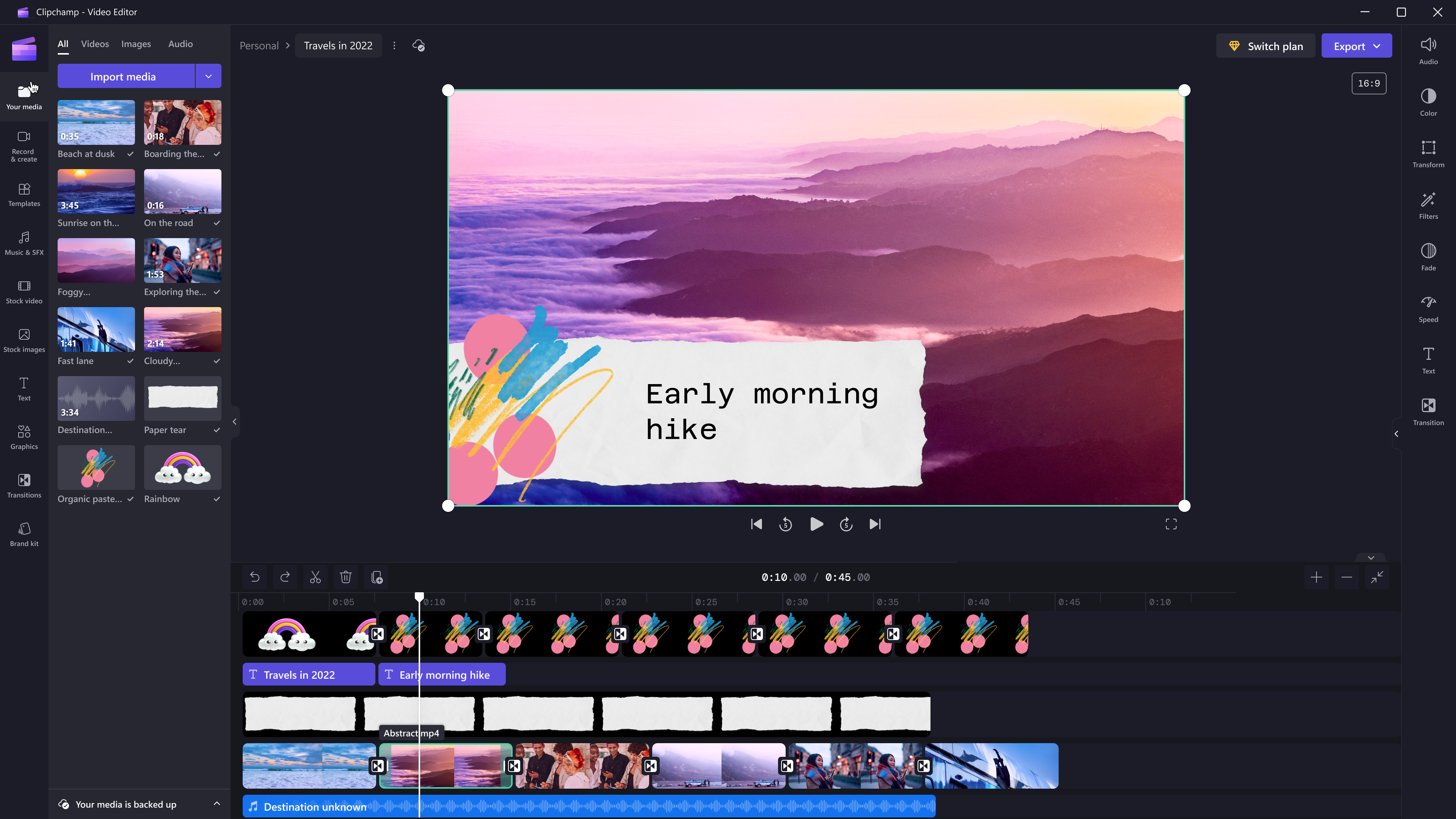Image resolution: width=1456 pixels, height=819 pixels.
Task: Select the Audio tab in the media panel
Action: (x=181, y=44)
